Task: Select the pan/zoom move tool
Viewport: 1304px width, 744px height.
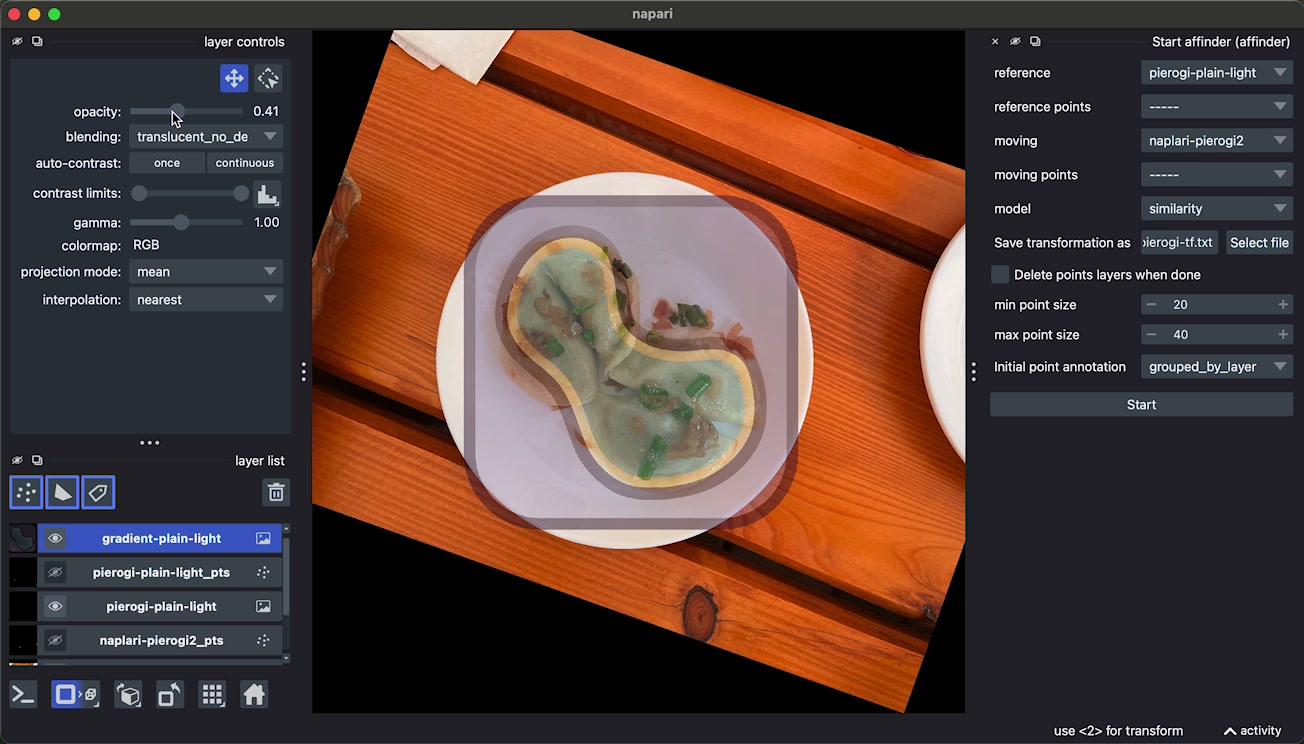Action: coord(234,78)
